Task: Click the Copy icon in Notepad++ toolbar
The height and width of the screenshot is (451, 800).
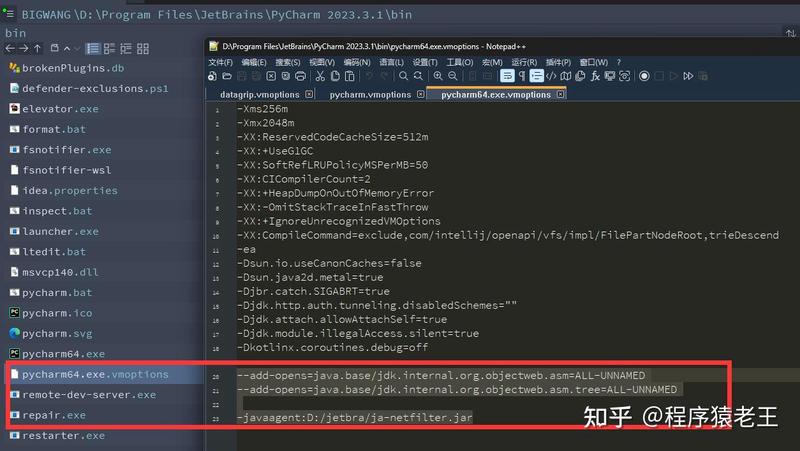Action: [335, 76]
